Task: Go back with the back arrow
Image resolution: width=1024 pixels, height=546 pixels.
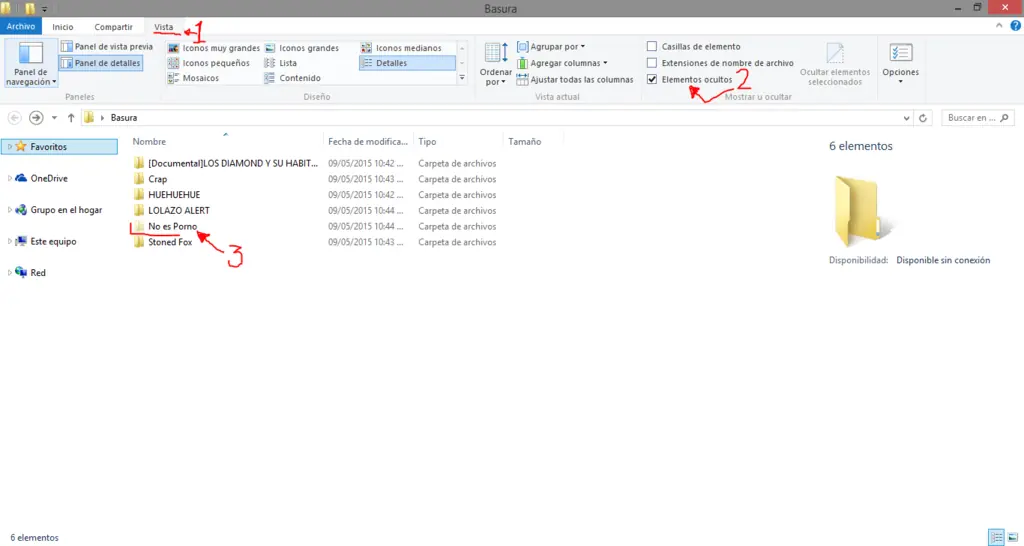Action: point(14,118)
